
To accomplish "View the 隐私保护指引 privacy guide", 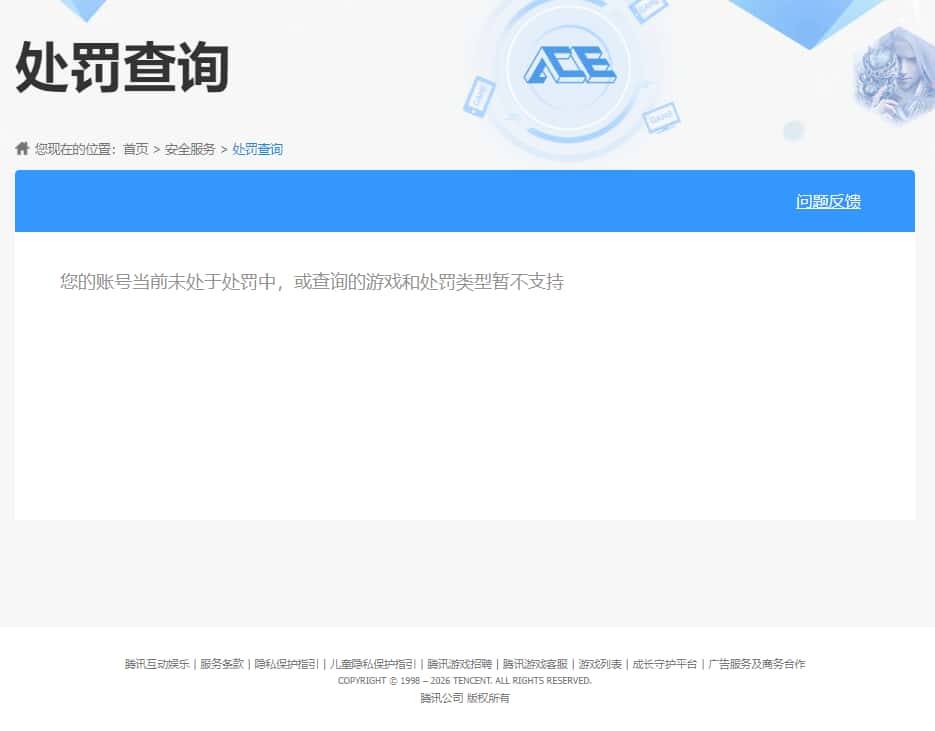I will coord(288,664).
